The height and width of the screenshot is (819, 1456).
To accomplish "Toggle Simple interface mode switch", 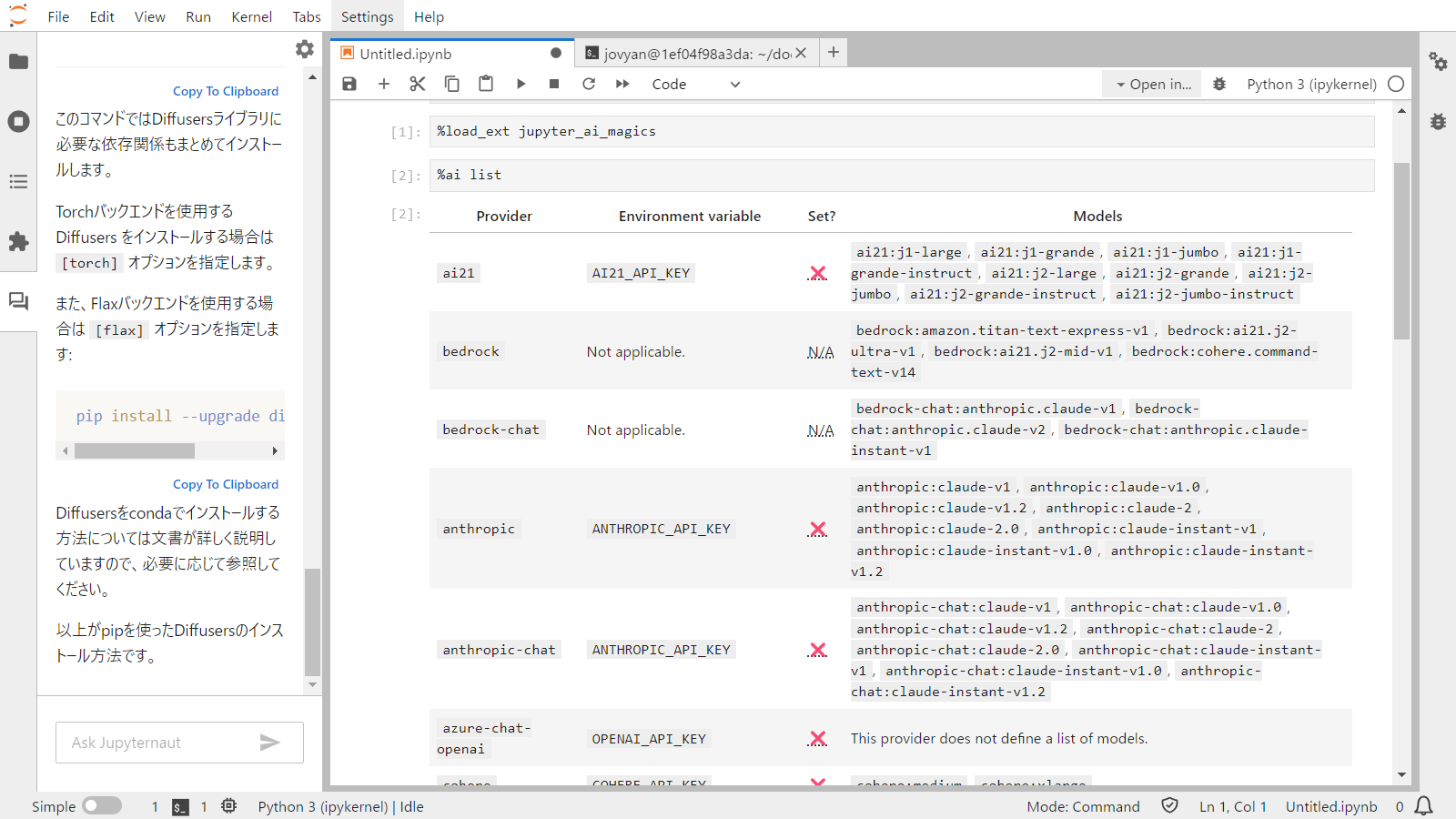I will (x=102, y=806).
